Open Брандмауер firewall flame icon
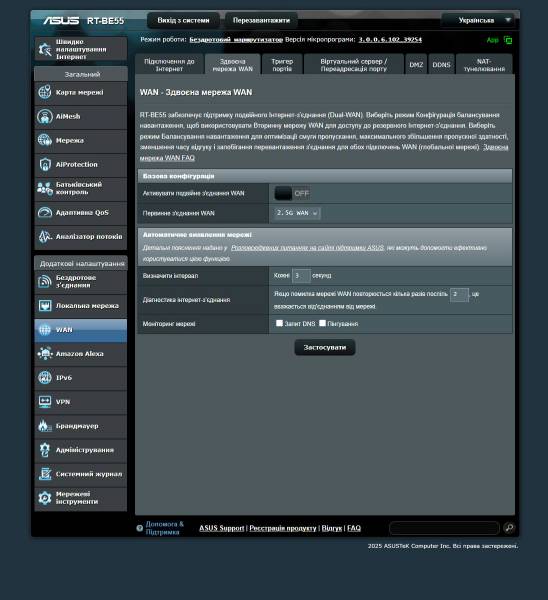Viewport: 548px width, 600px height. (x=45, y=426)
